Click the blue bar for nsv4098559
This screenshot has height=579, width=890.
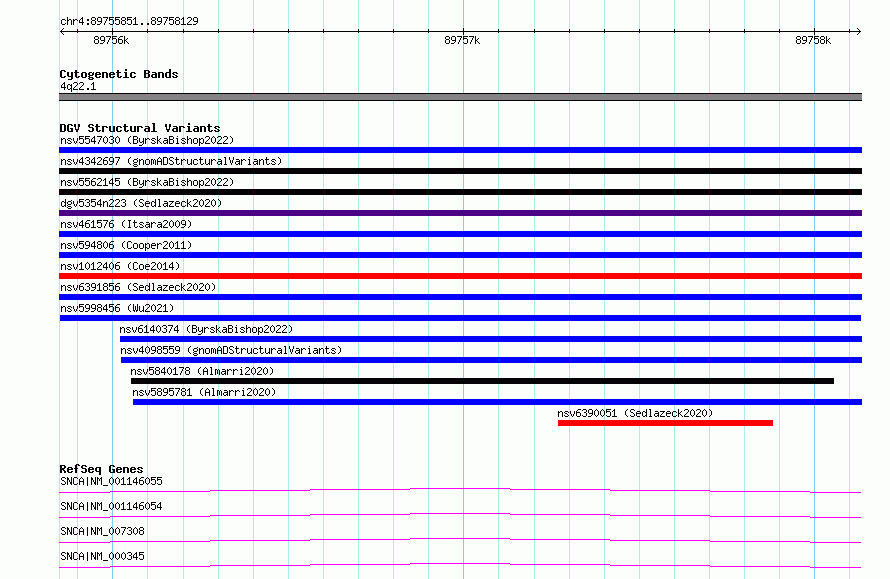tap(492, 360)
